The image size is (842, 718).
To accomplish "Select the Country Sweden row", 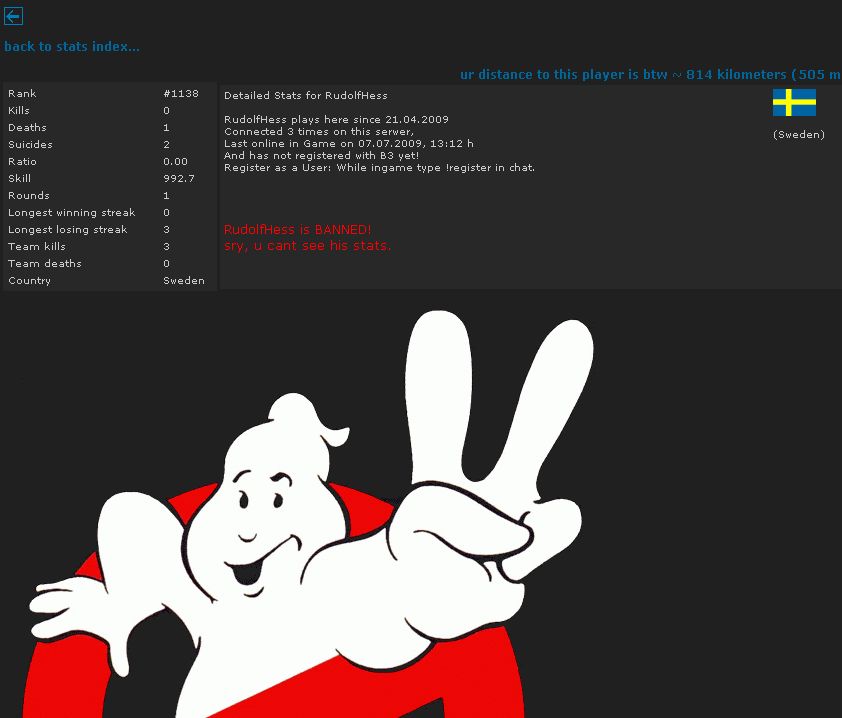I will point(108,280).
